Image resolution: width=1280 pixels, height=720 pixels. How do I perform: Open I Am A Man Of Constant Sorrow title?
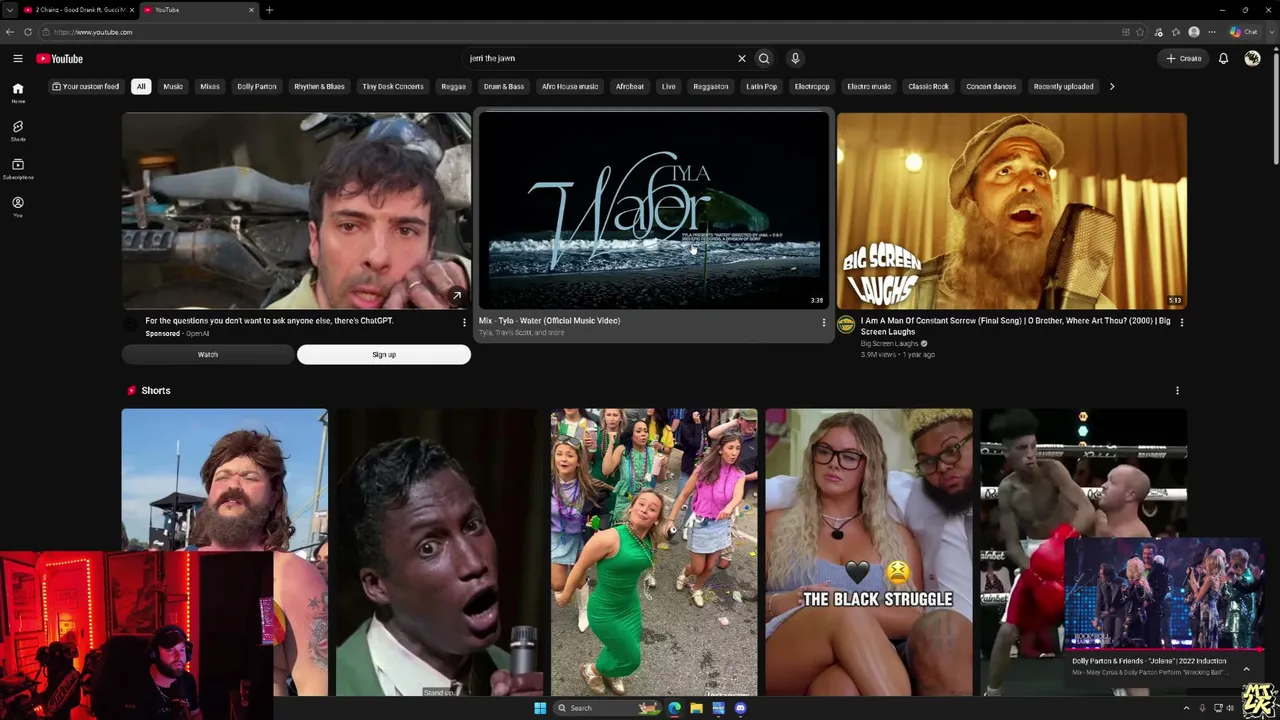click(x=1015, y=326)
